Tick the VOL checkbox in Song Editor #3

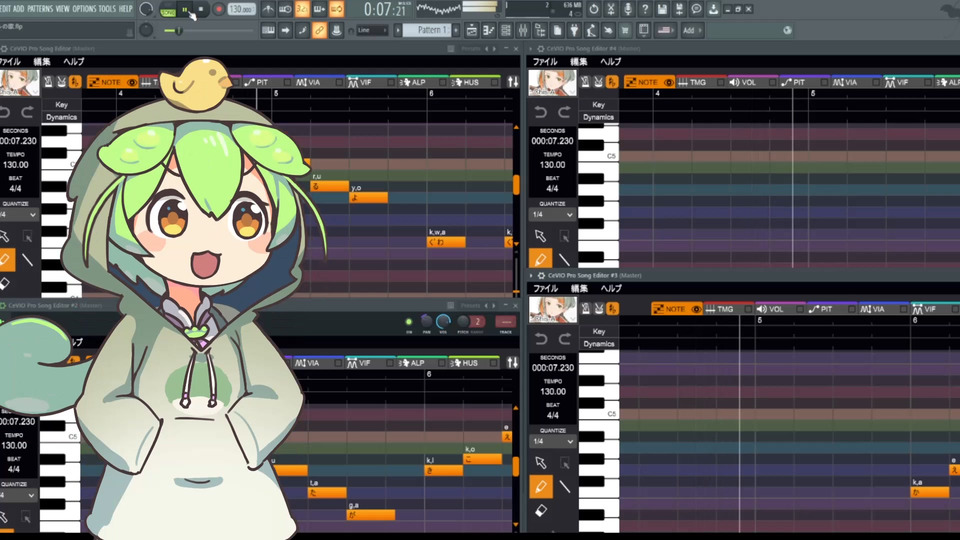(x=797, y=309)
